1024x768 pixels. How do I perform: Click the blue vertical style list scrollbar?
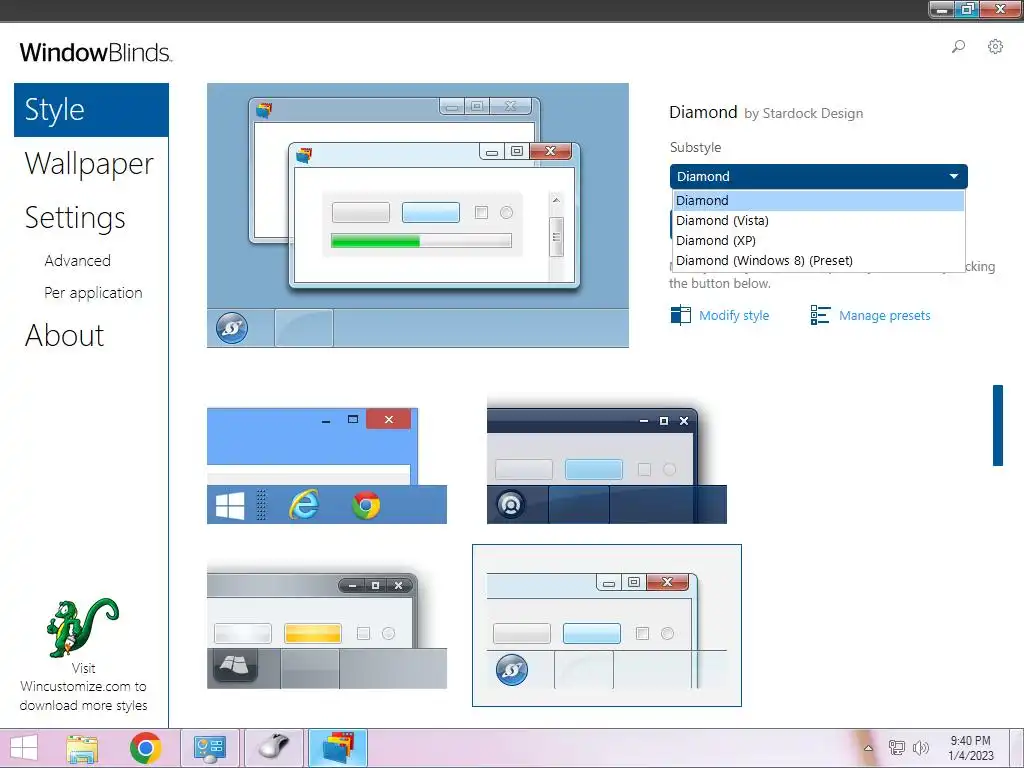click(997, 425)
